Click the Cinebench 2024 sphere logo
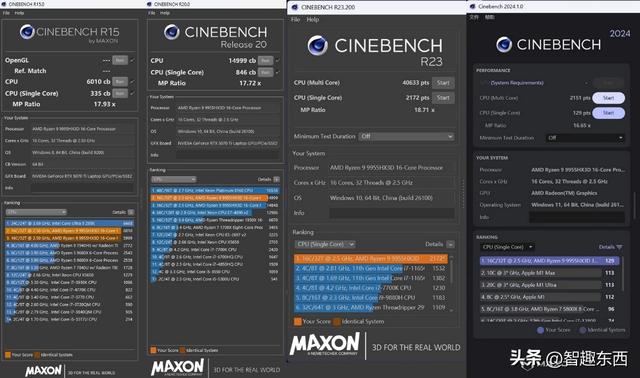The height and width of the screenshot is (378, 640). pos(504,44)
